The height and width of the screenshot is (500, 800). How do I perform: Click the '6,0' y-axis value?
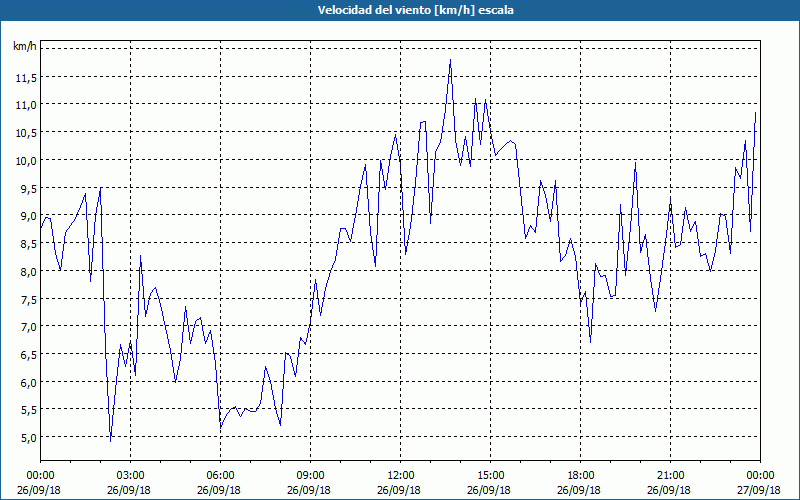click(28, 382)
